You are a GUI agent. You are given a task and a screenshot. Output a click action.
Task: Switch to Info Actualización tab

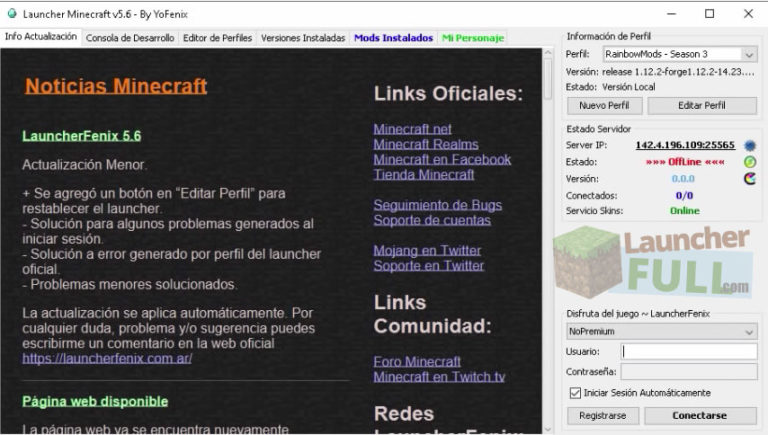[x=41, y=37]
